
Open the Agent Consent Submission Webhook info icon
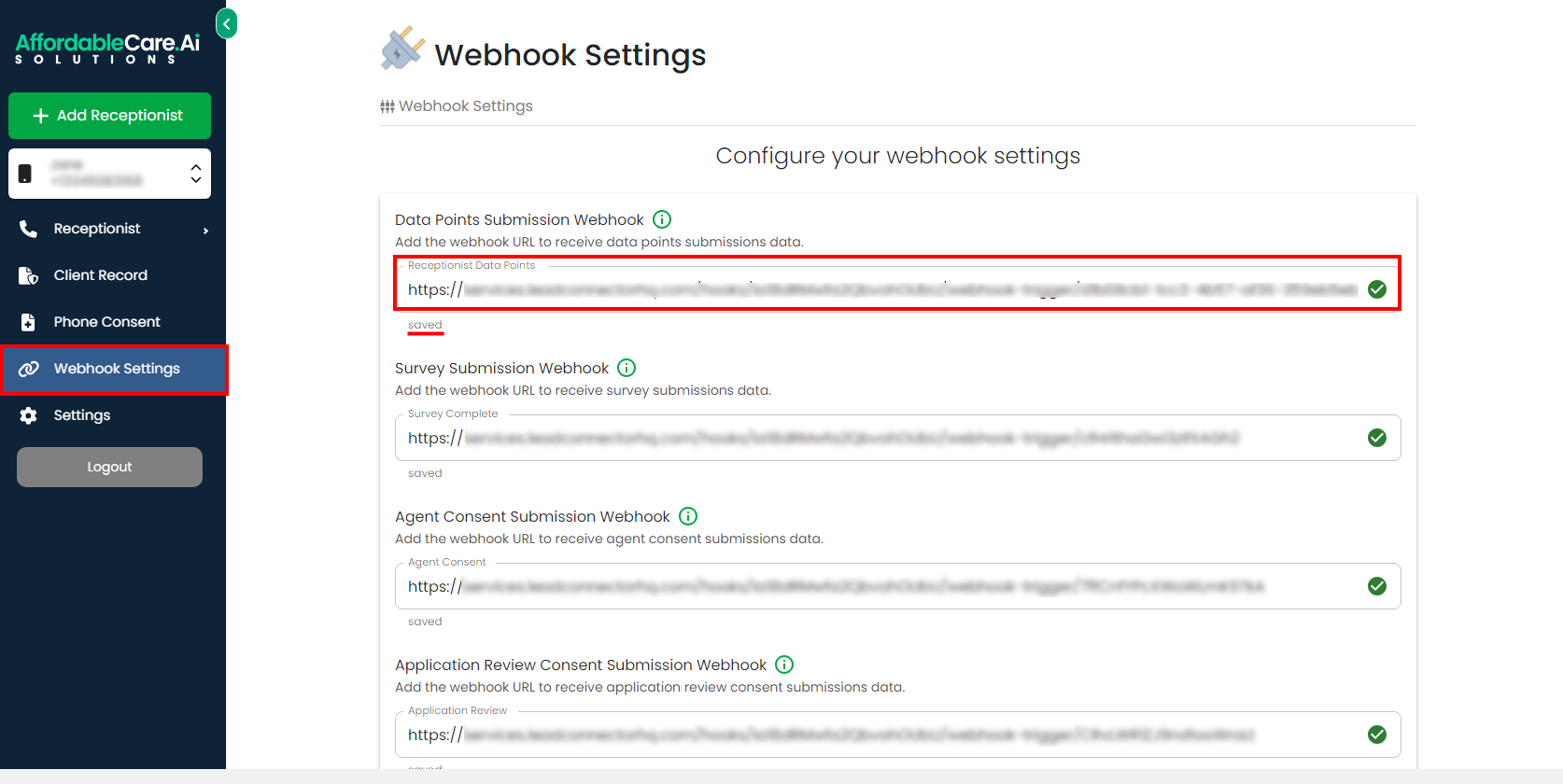[x=688, y=516]
